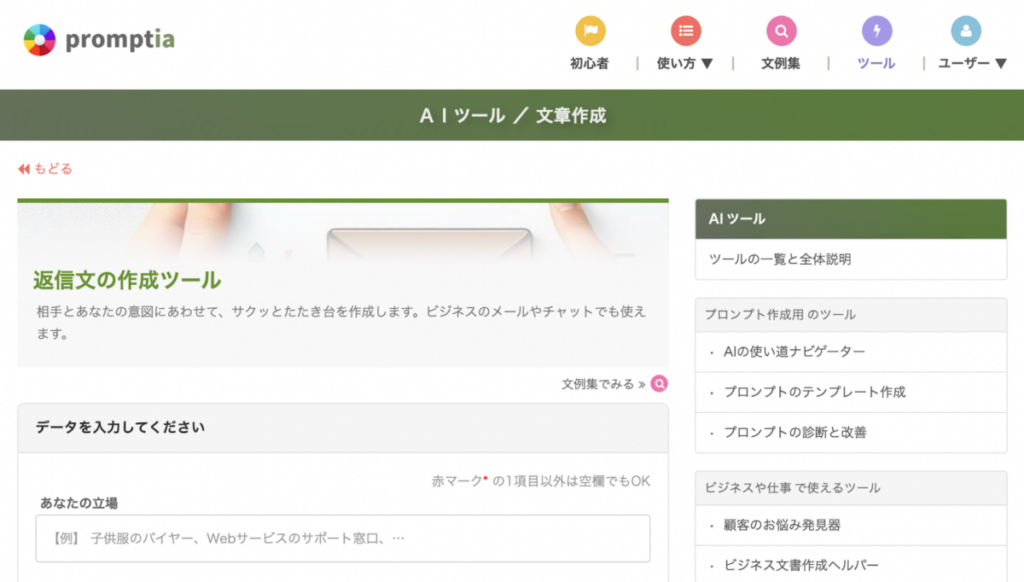Go to 文例集 in the navigation
This screenshot has height=582, width=1024.
click(780, 63)
